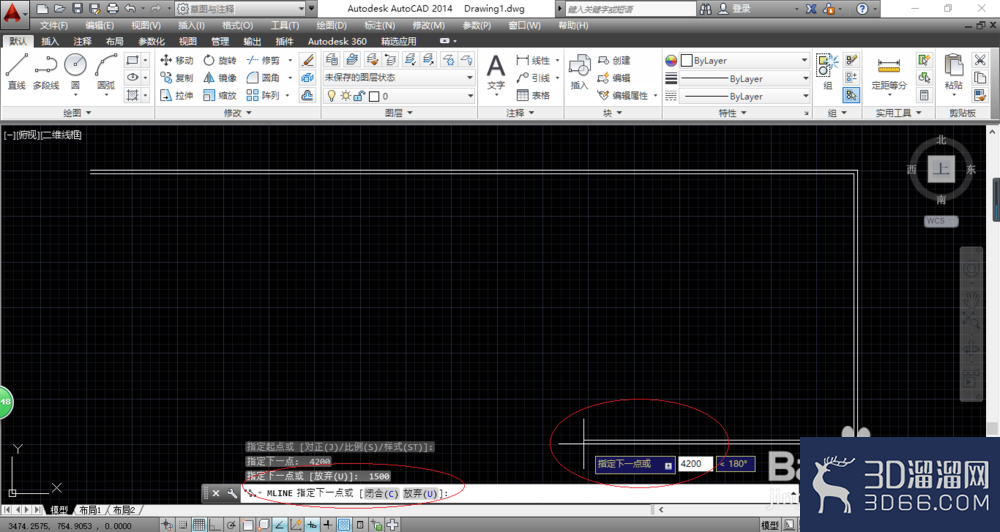This screenshot has height=532, width=1000.
Task: Expand the 绘图 (Draw) panel
Action: (77, 113)
